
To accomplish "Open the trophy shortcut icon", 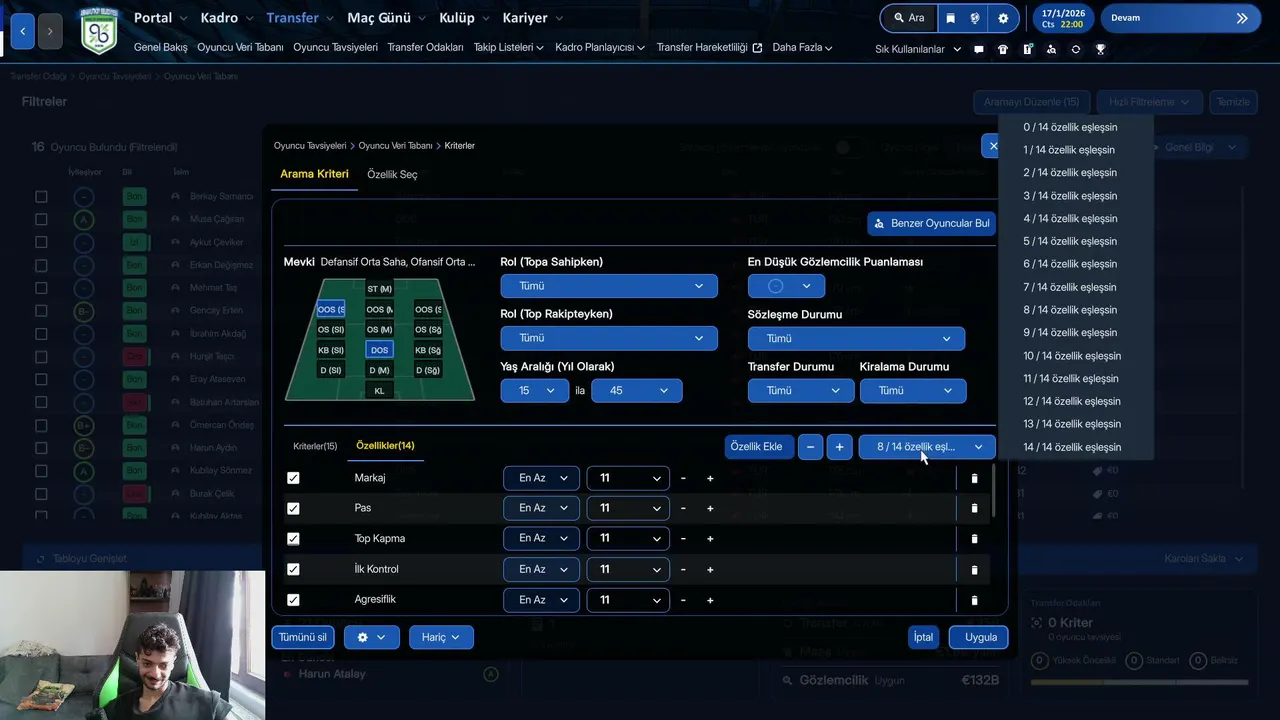I will pyautogui.click(x=1100, y=49).
